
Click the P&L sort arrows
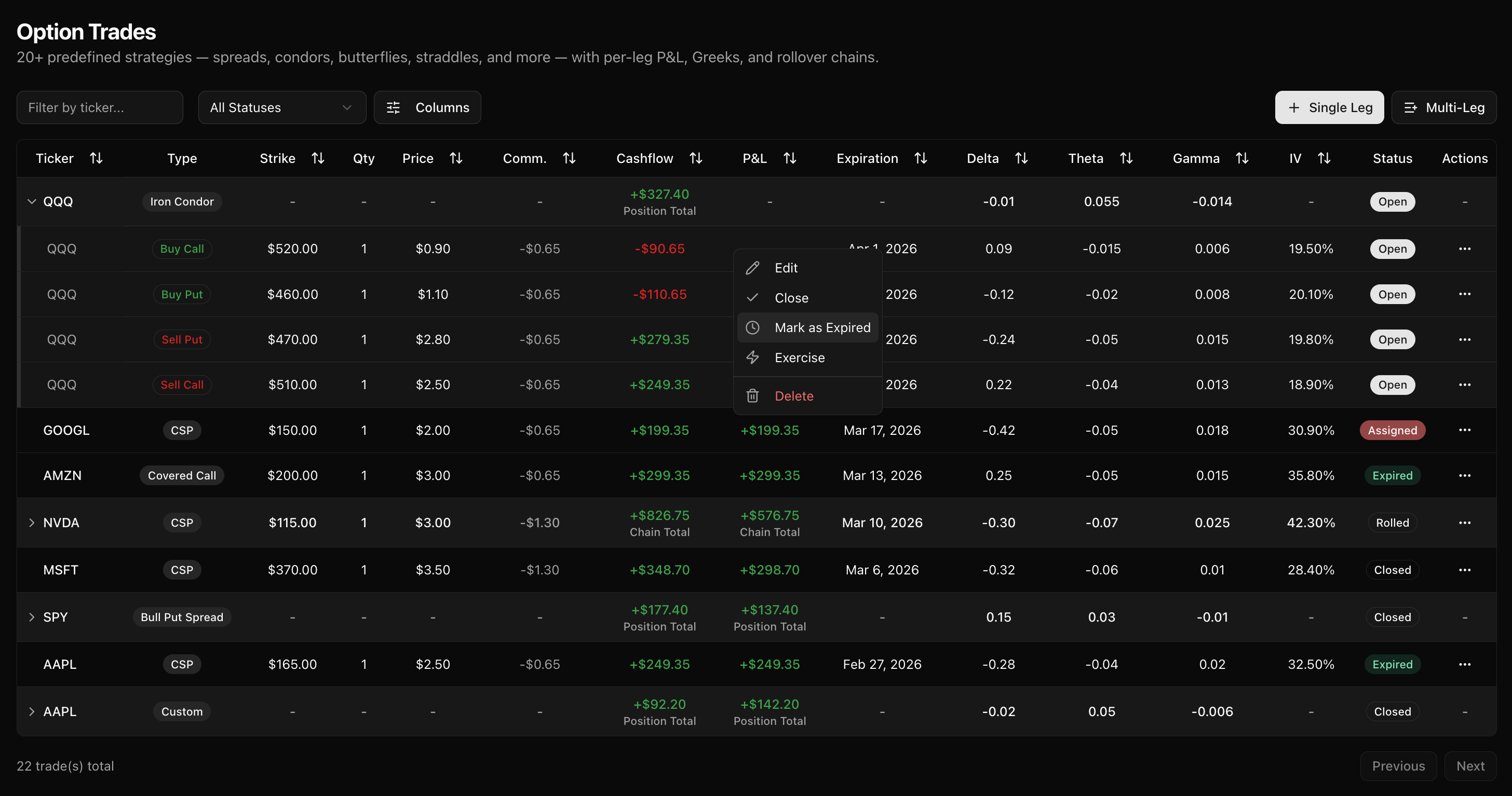(x=789, y=158)
